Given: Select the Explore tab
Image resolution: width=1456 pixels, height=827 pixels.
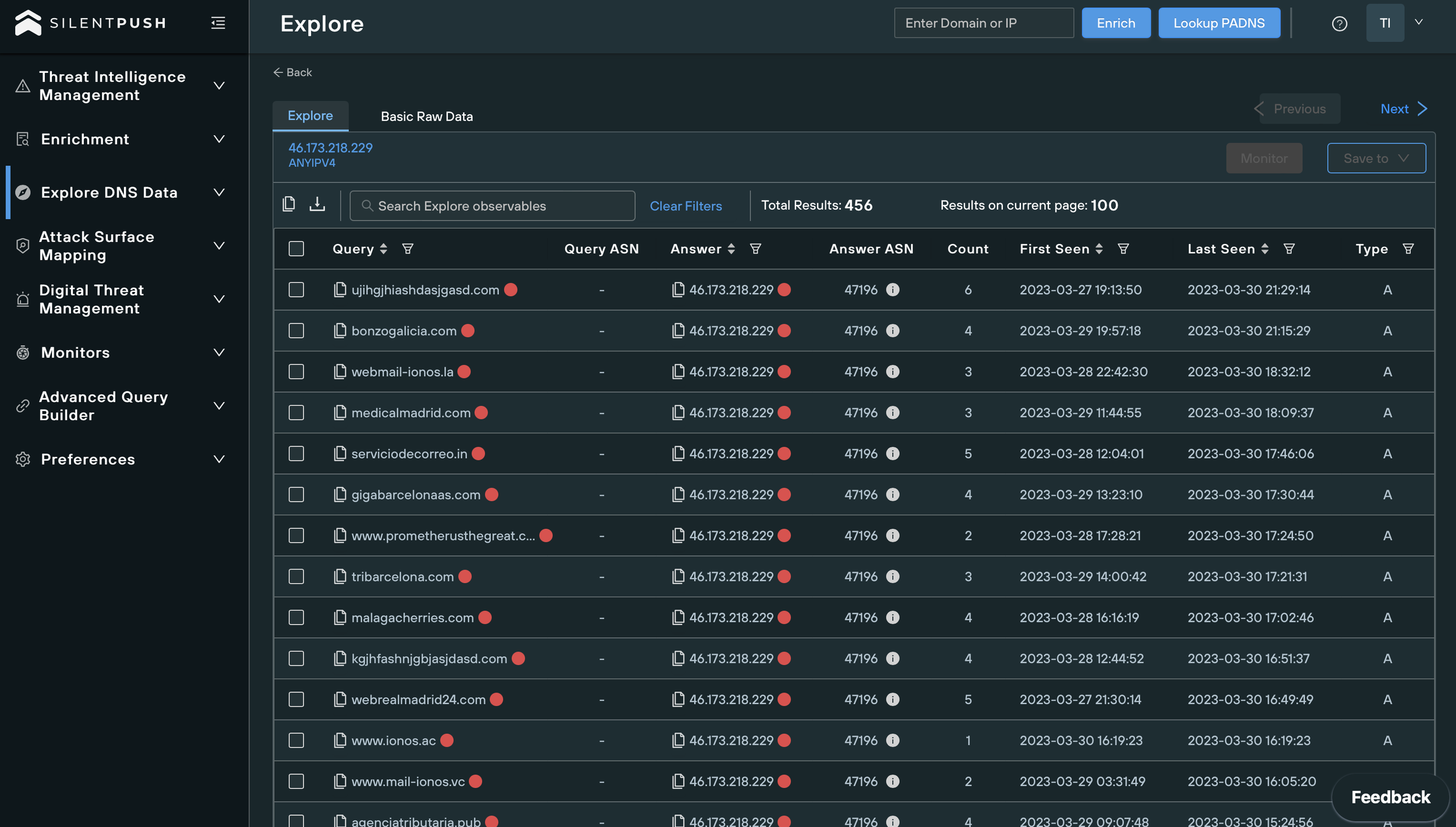Looking at the screenshot, I should pos(310,115).
